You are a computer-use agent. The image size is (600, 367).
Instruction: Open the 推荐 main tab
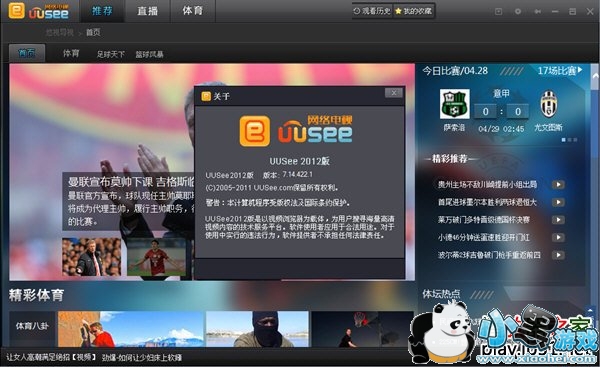102,11
